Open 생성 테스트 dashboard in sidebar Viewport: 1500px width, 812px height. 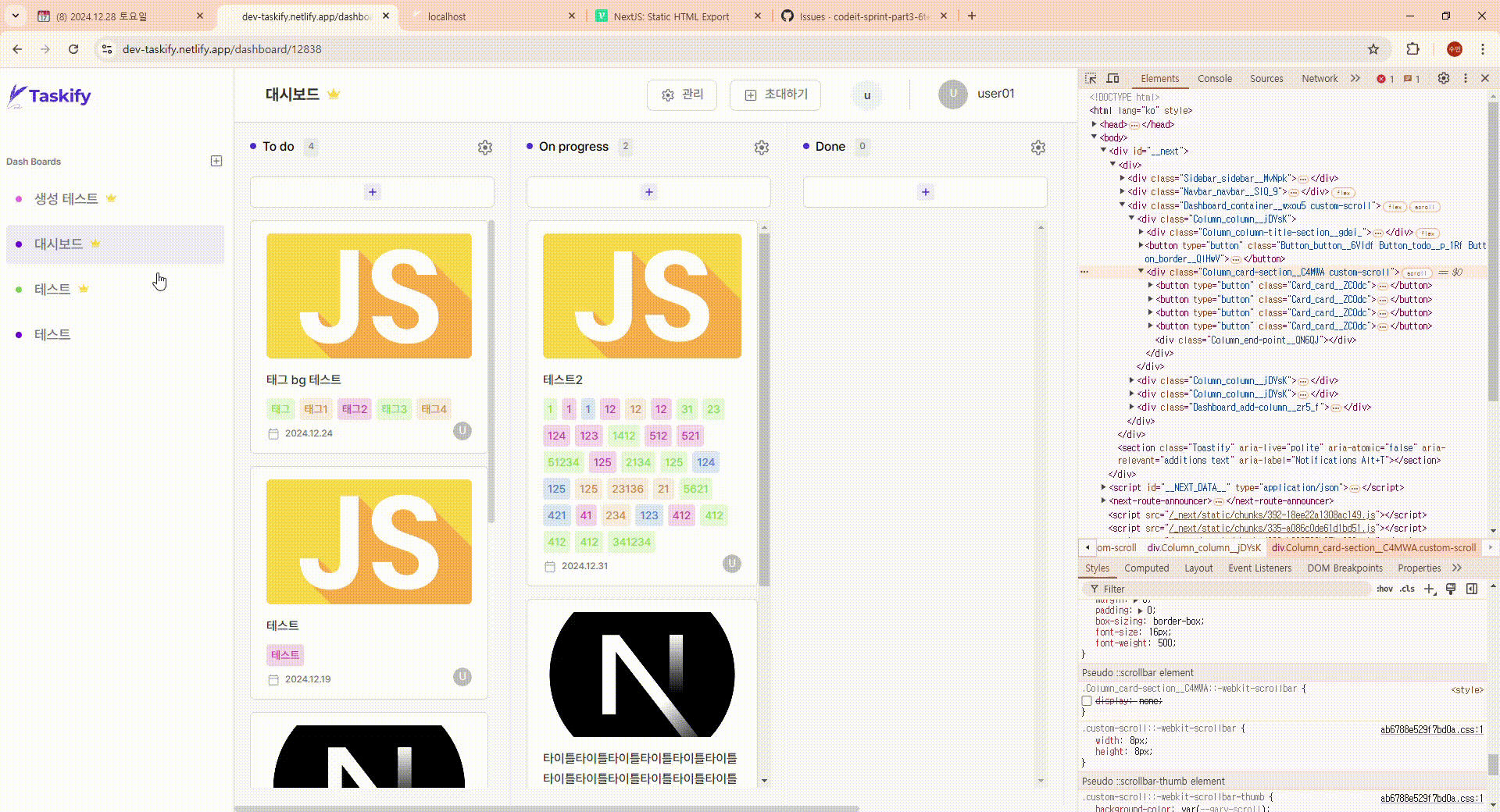coord(115,198)
